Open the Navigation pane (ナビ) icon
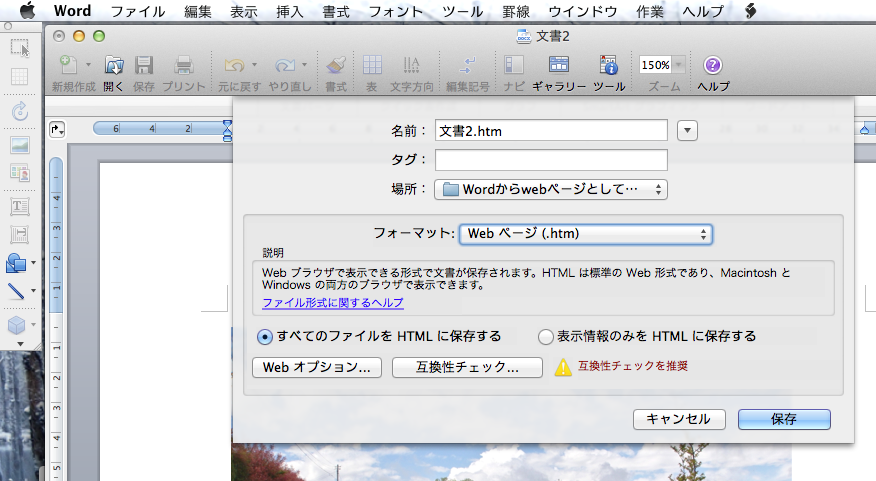 coord(513,65)
